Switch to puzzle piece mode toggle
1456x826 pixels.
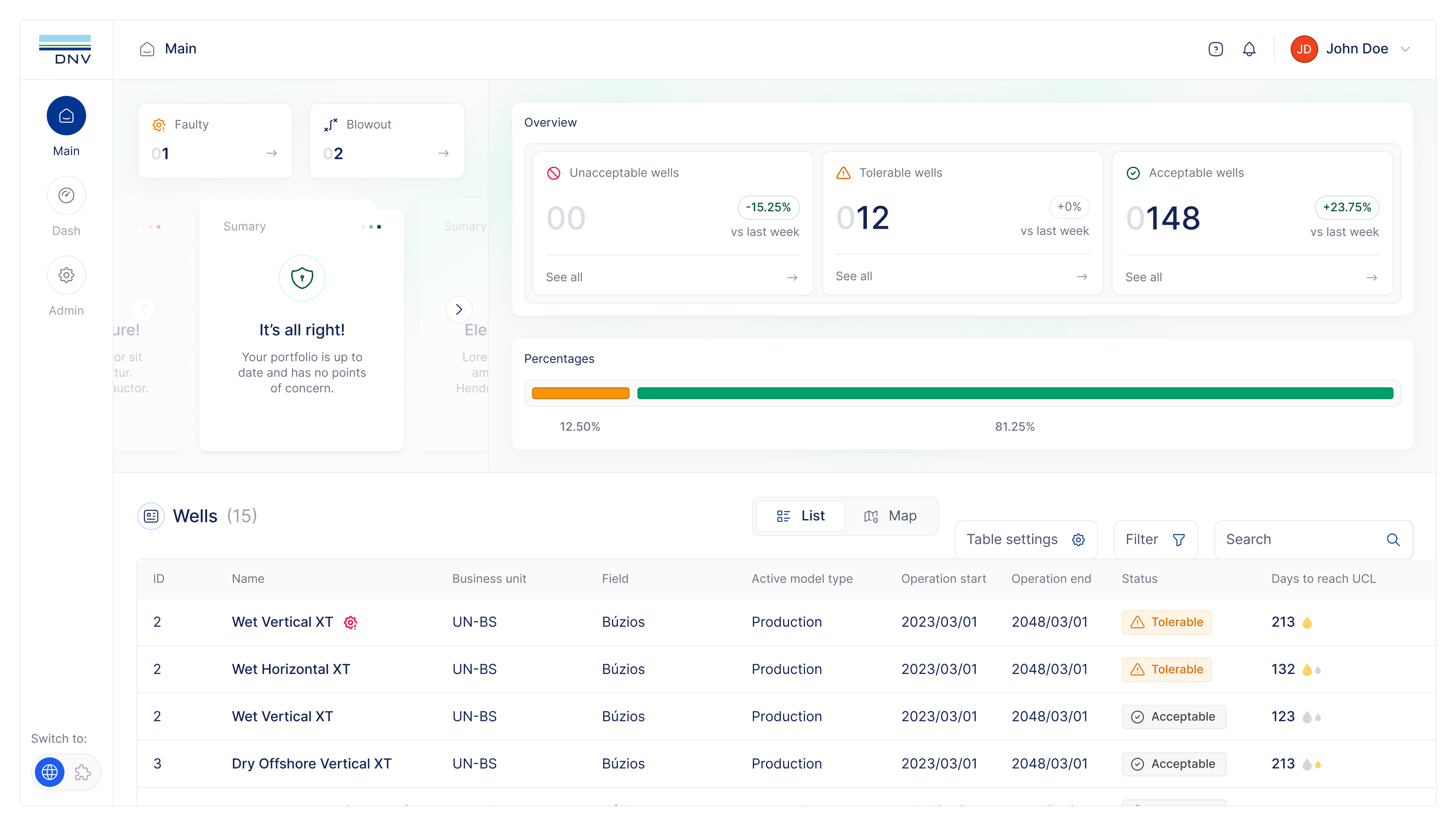[83, 772]
